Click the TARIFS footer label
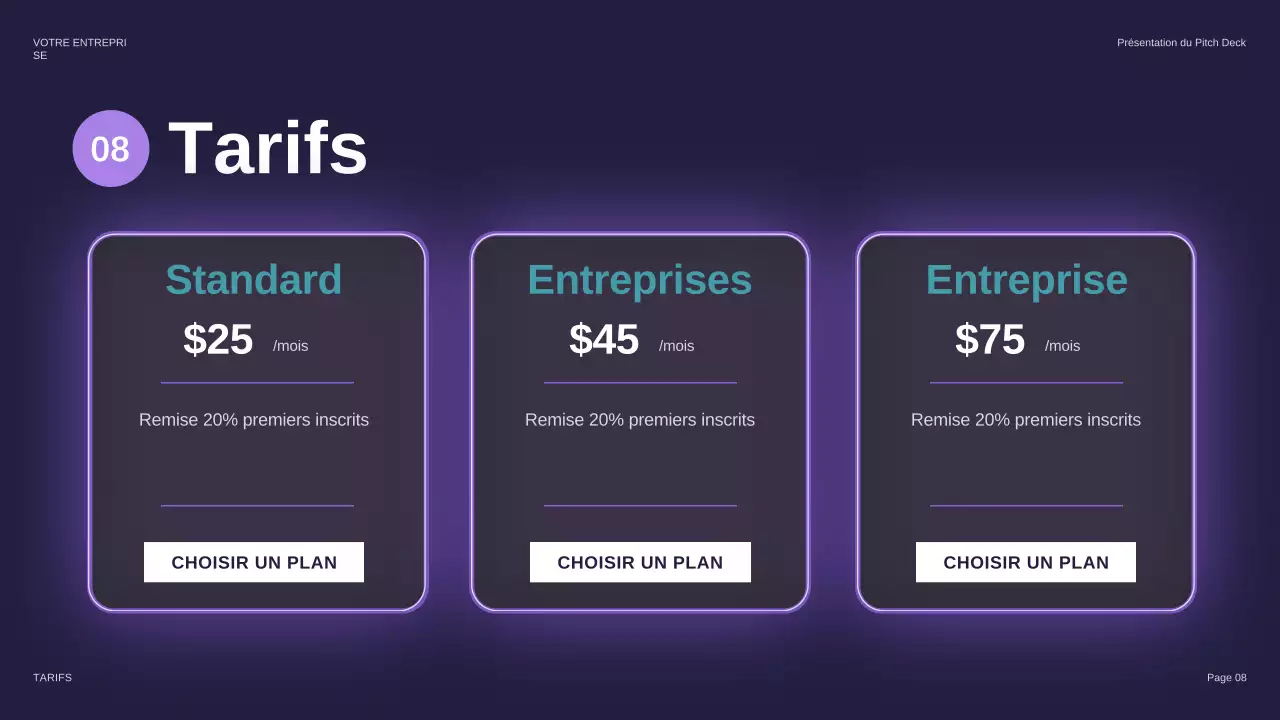The width and height of the screenshot is (1280, 720). (53, 678)
